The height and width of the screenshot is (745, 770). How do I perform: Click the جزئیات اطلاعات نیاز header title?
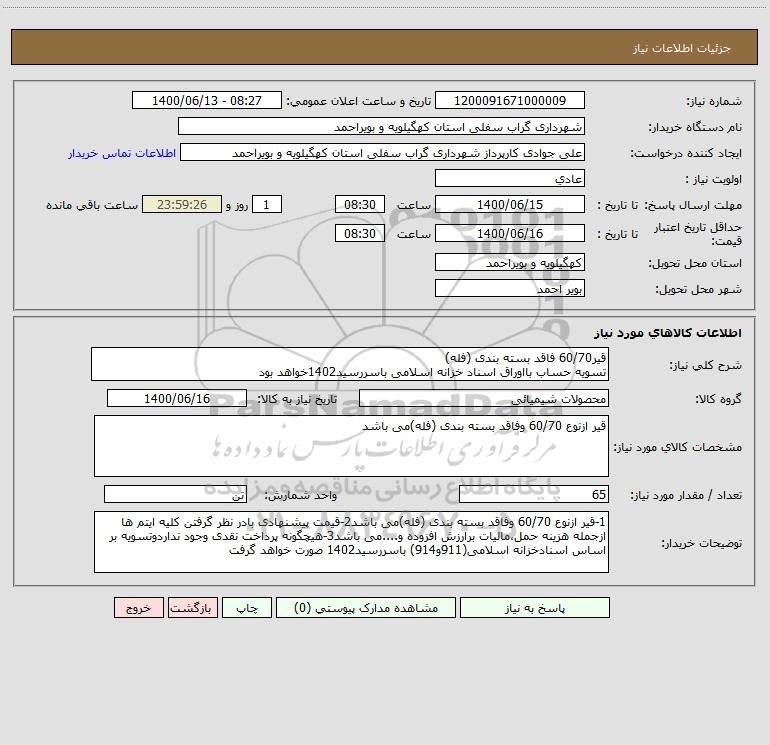pyautogui.click(x=682, y=48)
